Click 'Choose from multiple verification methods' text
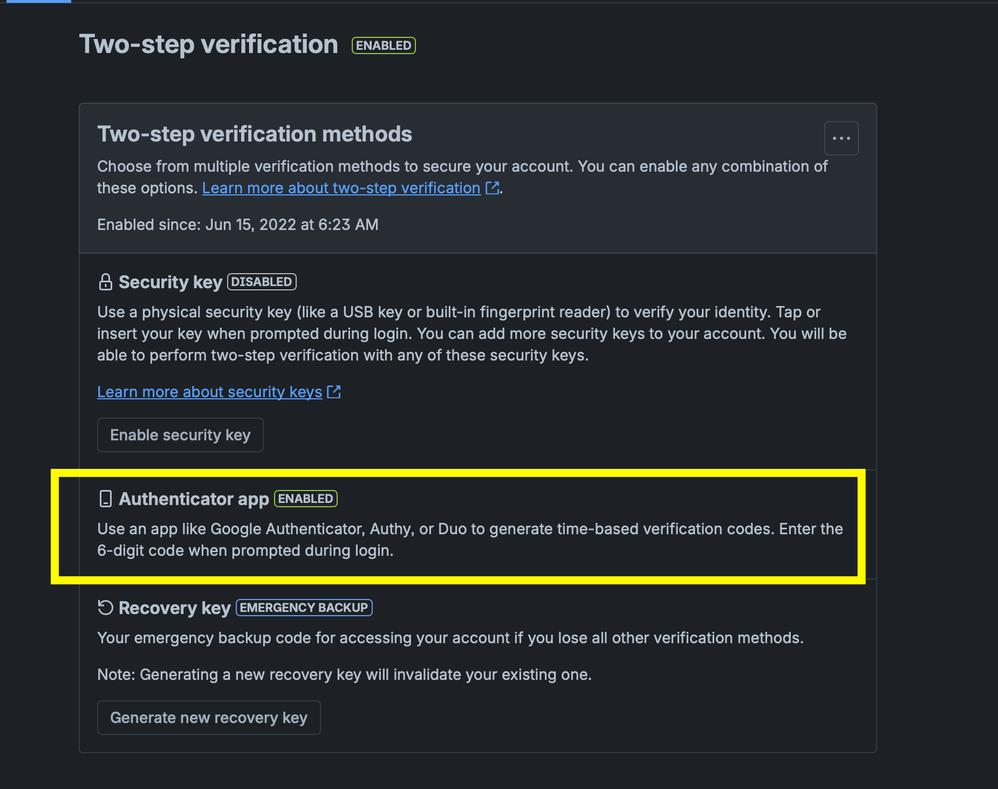Image resolution: width=998 pixels, height=789 pixels. tap(462, 177)
